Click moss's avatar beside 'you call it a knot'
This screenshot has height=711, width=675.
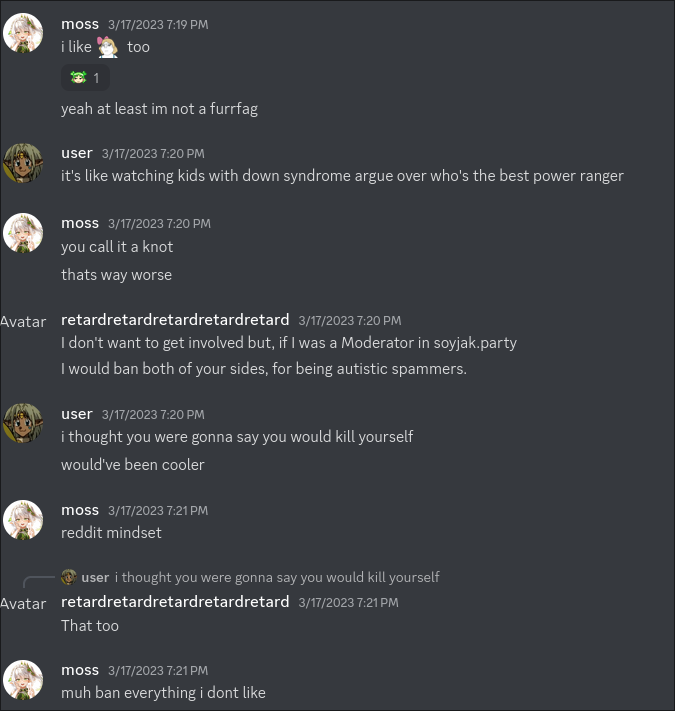coord(23,233)
